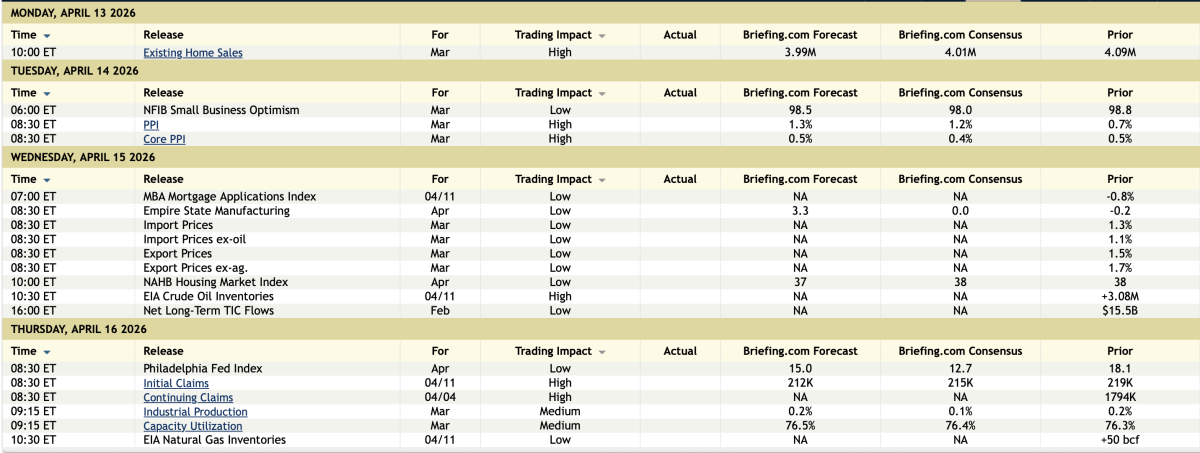Viewport: 1200px width, 453px height.
Task: Click the Actual column header in Monday section
Action: tap(680, 36)
